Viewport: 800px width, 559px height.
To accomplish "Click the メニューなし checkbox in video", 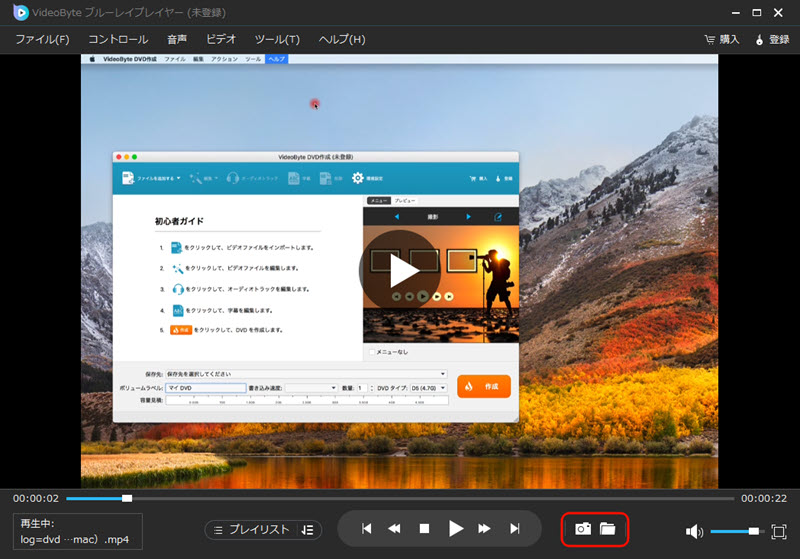I will [x=372, y=352].
